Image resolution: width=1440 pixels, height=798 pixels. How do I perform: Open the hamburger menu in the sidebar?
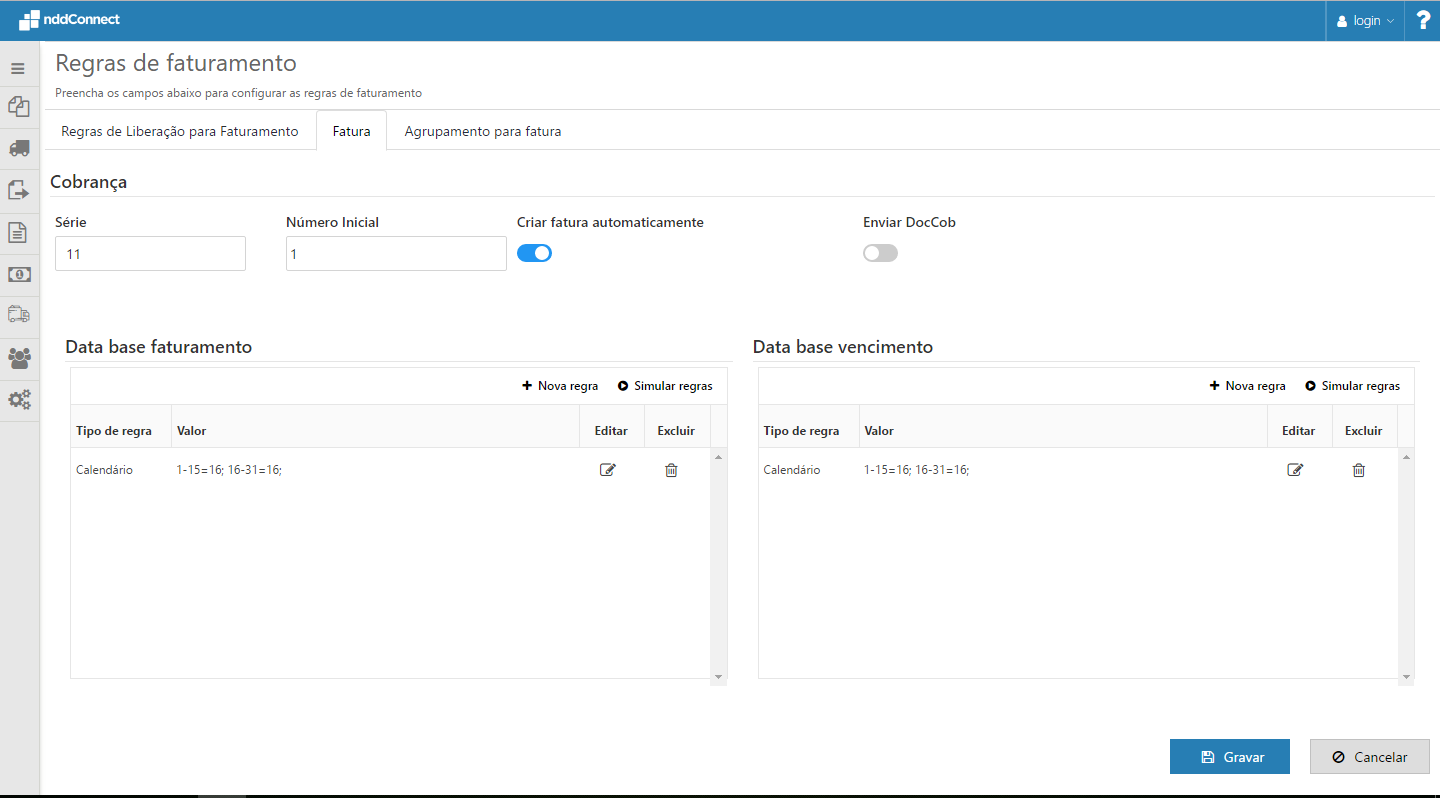tap(18, 69)
